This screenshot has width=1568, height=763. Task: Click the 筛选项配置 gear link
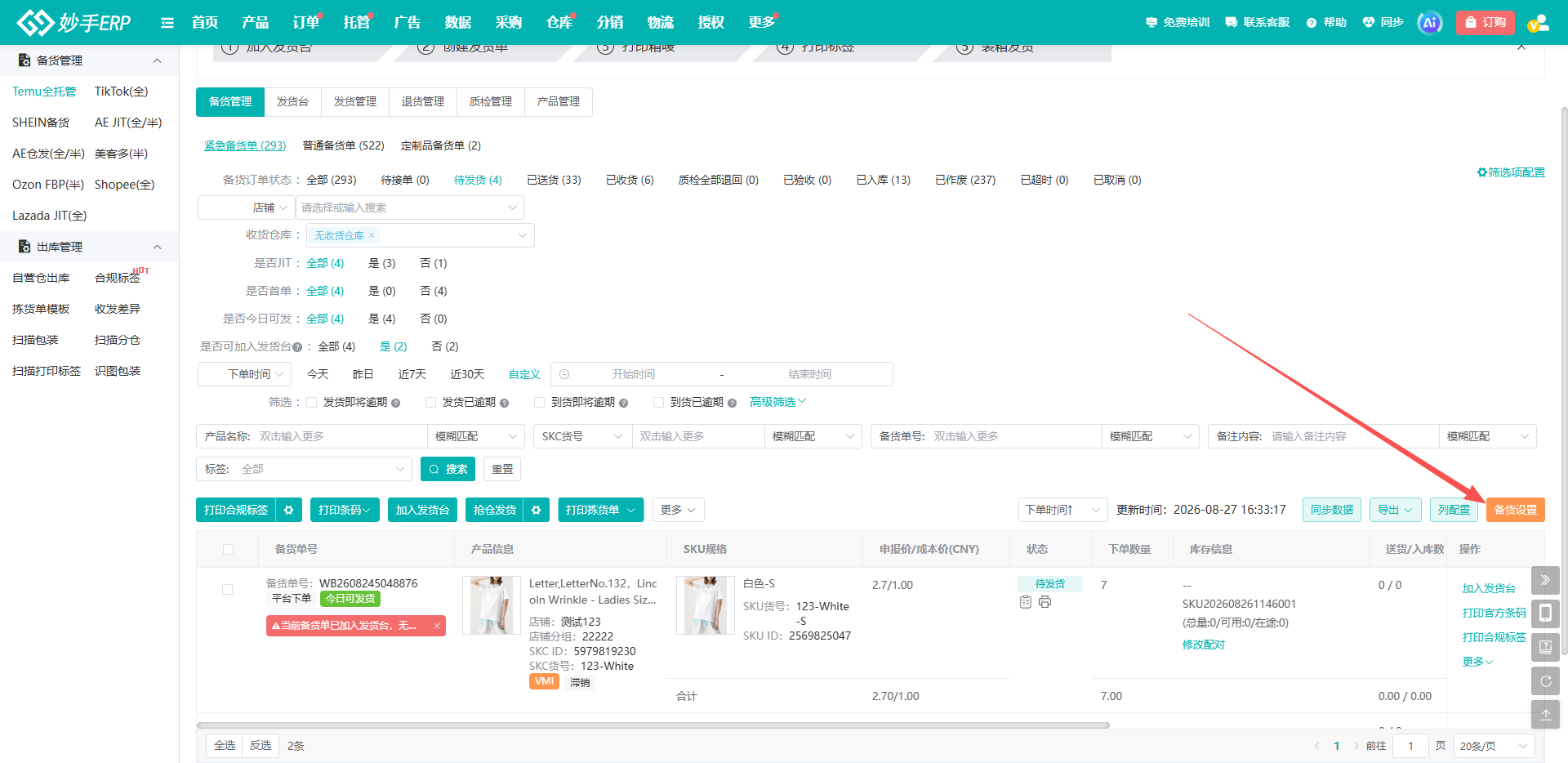point(1511,172)
